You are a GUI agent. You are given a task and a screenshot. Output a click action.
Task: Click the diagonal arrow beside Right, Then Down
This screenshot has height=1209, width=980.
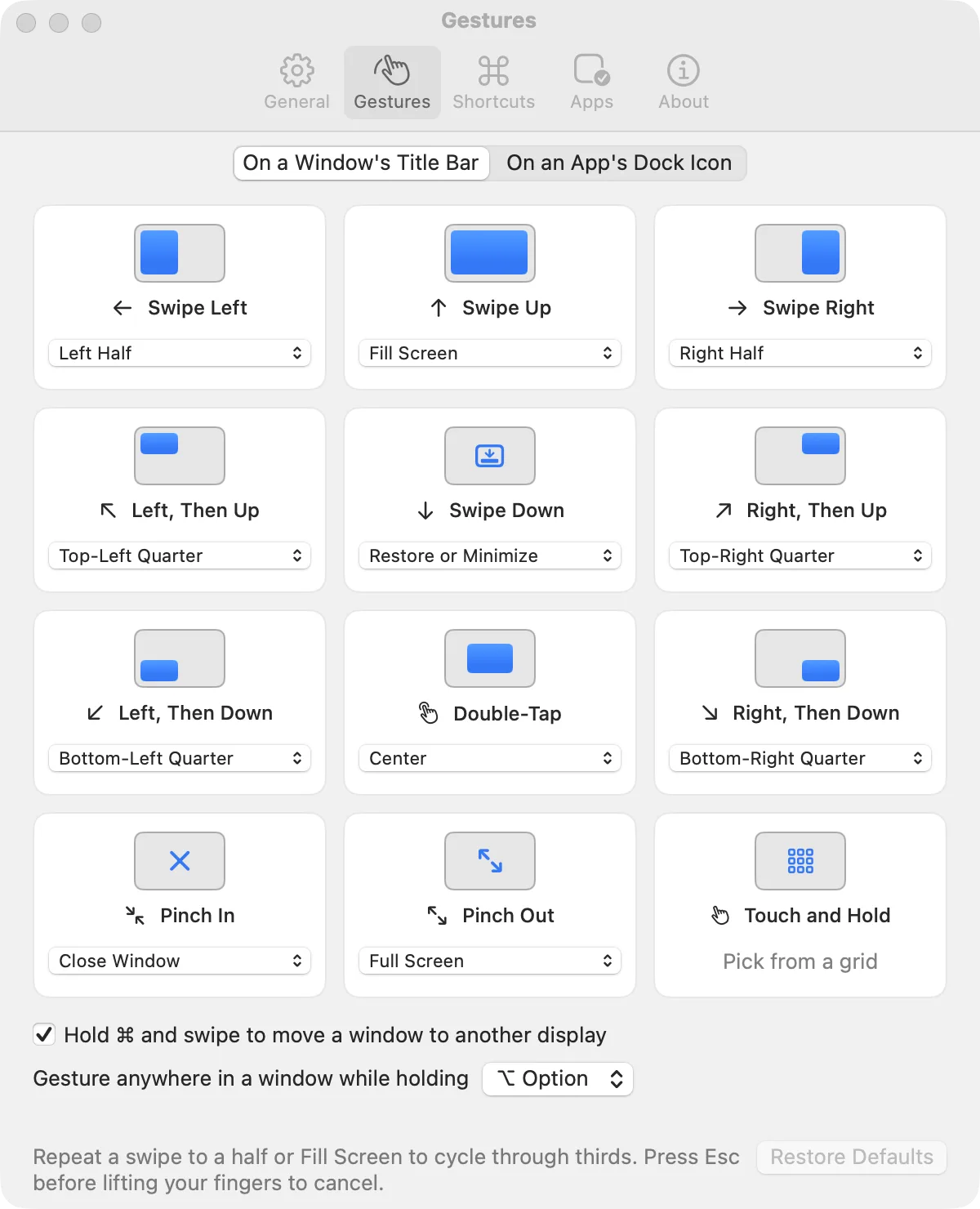tap(710, 713)
